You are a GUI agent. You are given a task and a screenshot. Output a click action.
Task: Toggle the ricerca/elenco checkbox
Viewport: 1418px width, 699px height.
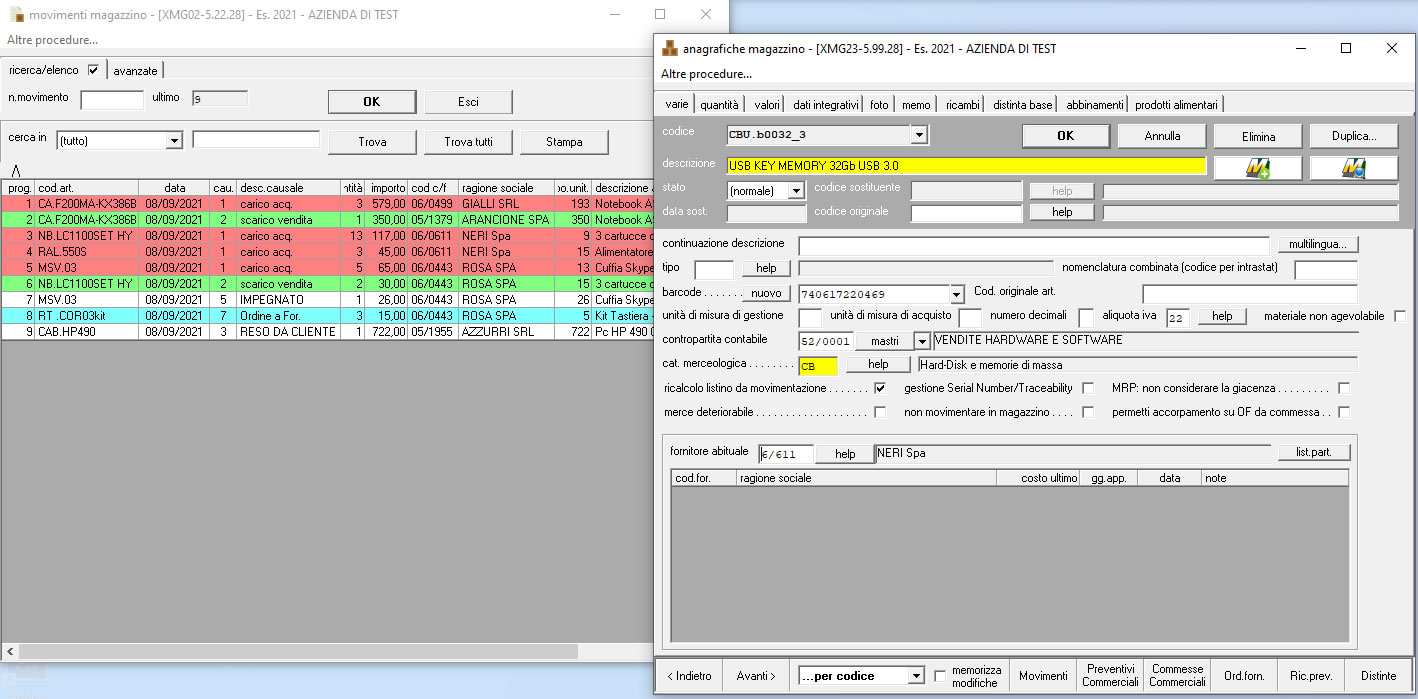coord(94,70)
